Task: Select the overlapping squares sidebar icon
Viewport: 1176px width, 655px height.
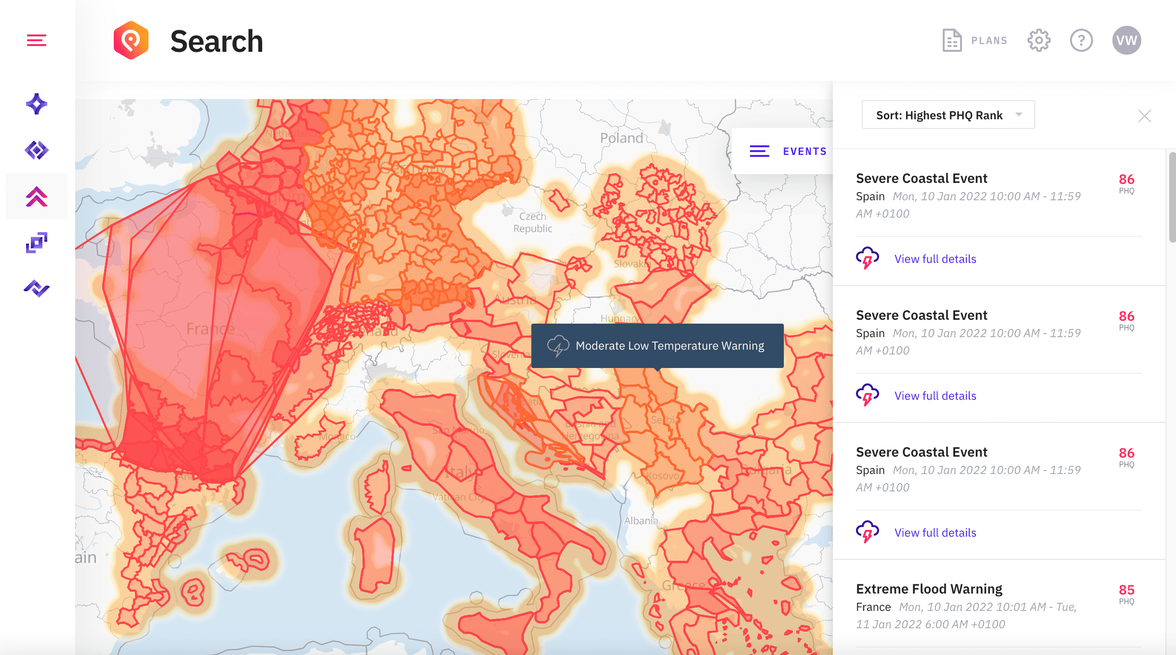Action: (36, 242)
